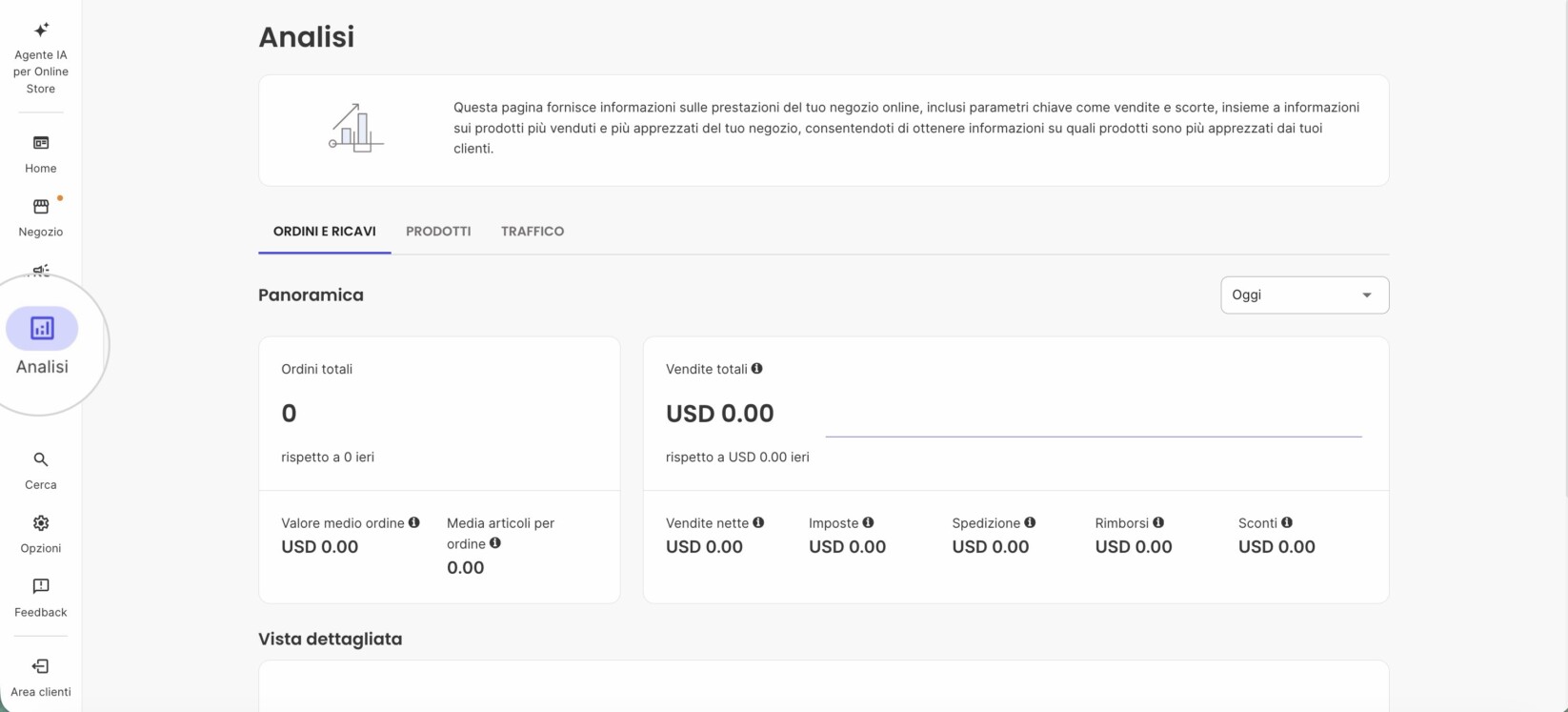Click the Panoramica heading
This screenshot has width=1568, height=712.
coord(311,295)
